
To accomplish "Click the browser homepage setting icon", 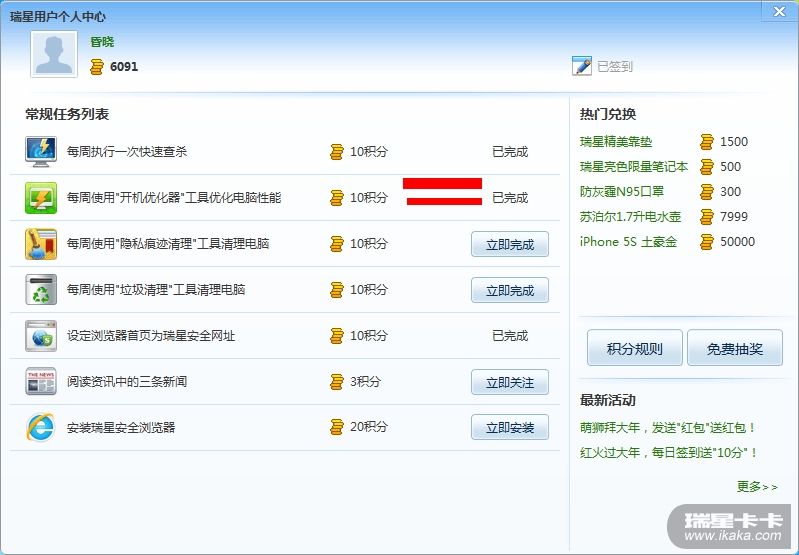I will pos(41,336).
